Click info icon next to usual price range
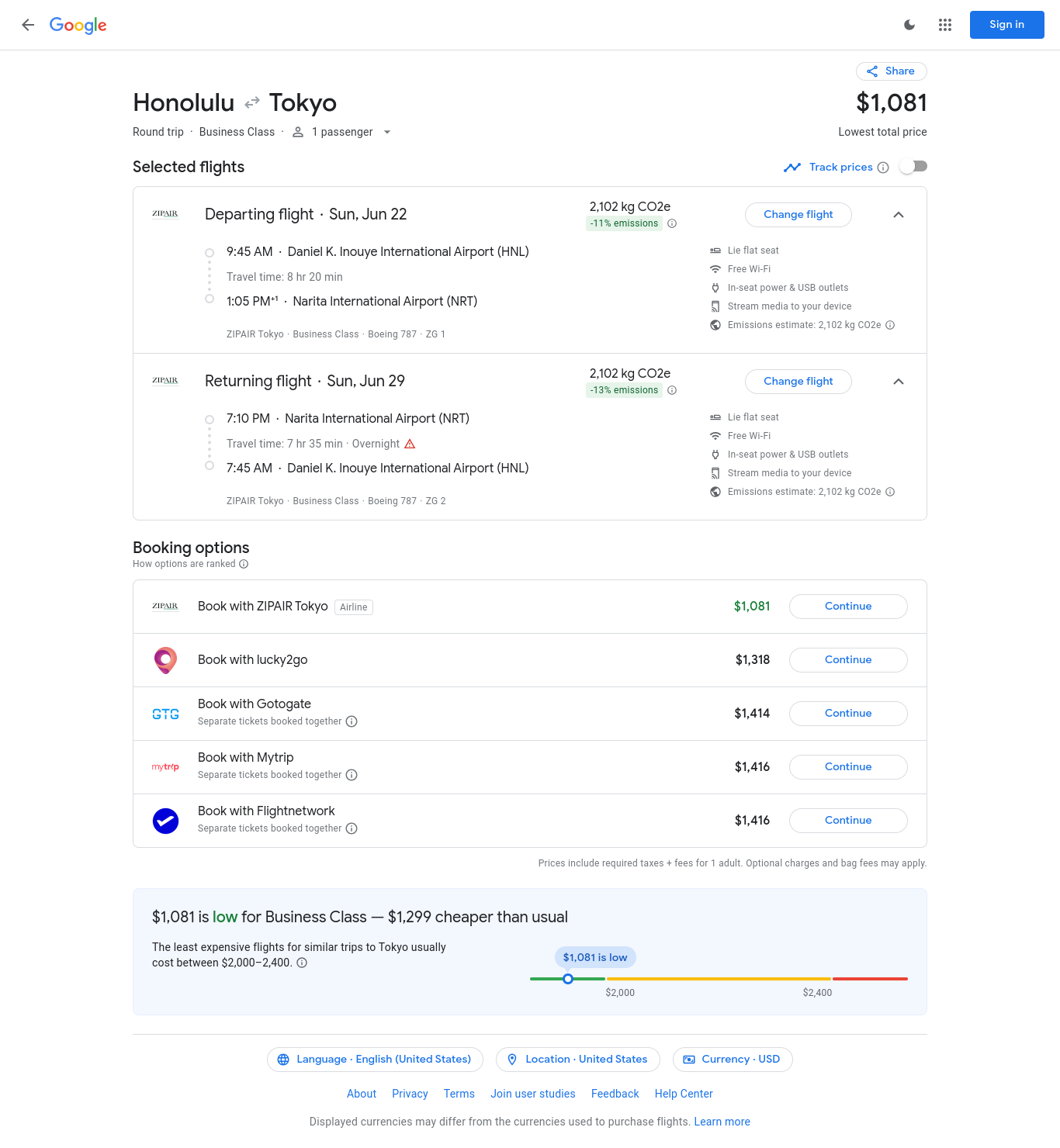The height and width of the screenshot is (1148, 1060). [303, 963]
